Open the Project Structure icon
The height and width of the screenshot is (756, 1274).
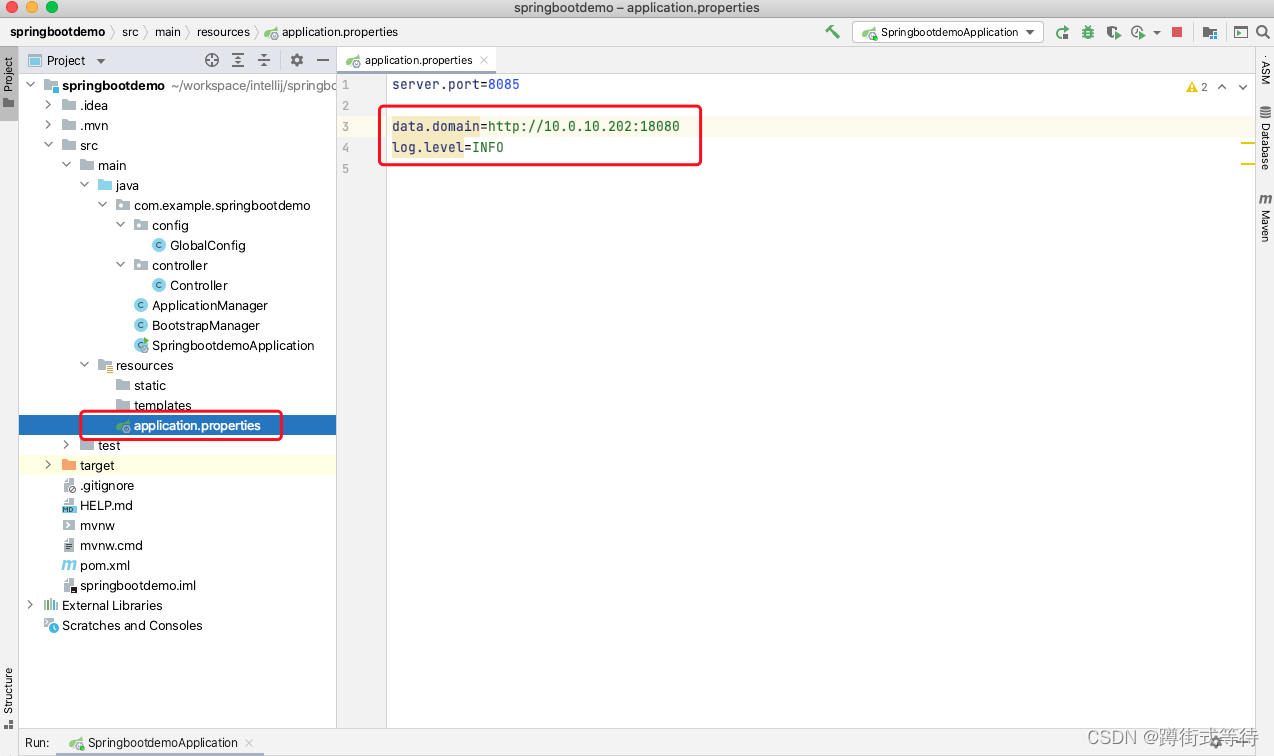point(1210,32)
